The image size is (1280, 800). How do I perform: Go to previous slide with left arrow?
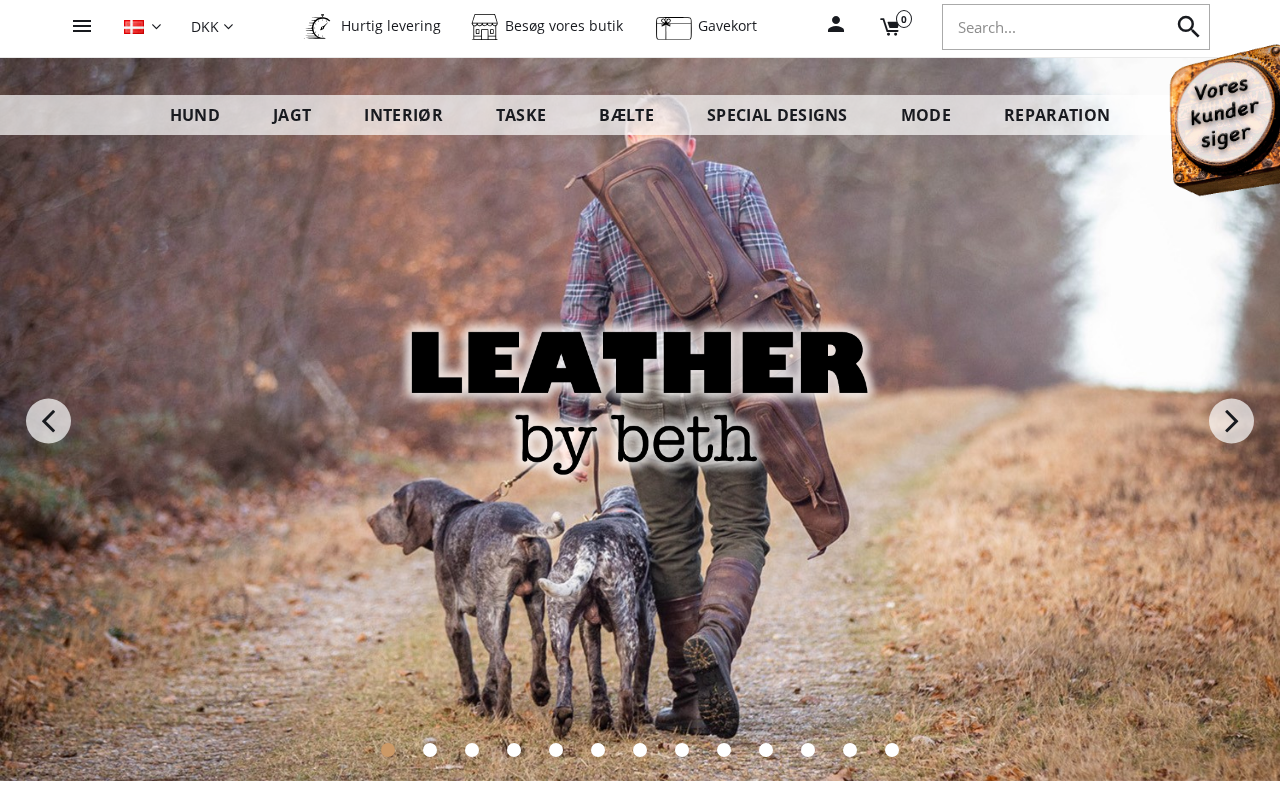pyautogui.click(x=48, y=421)
